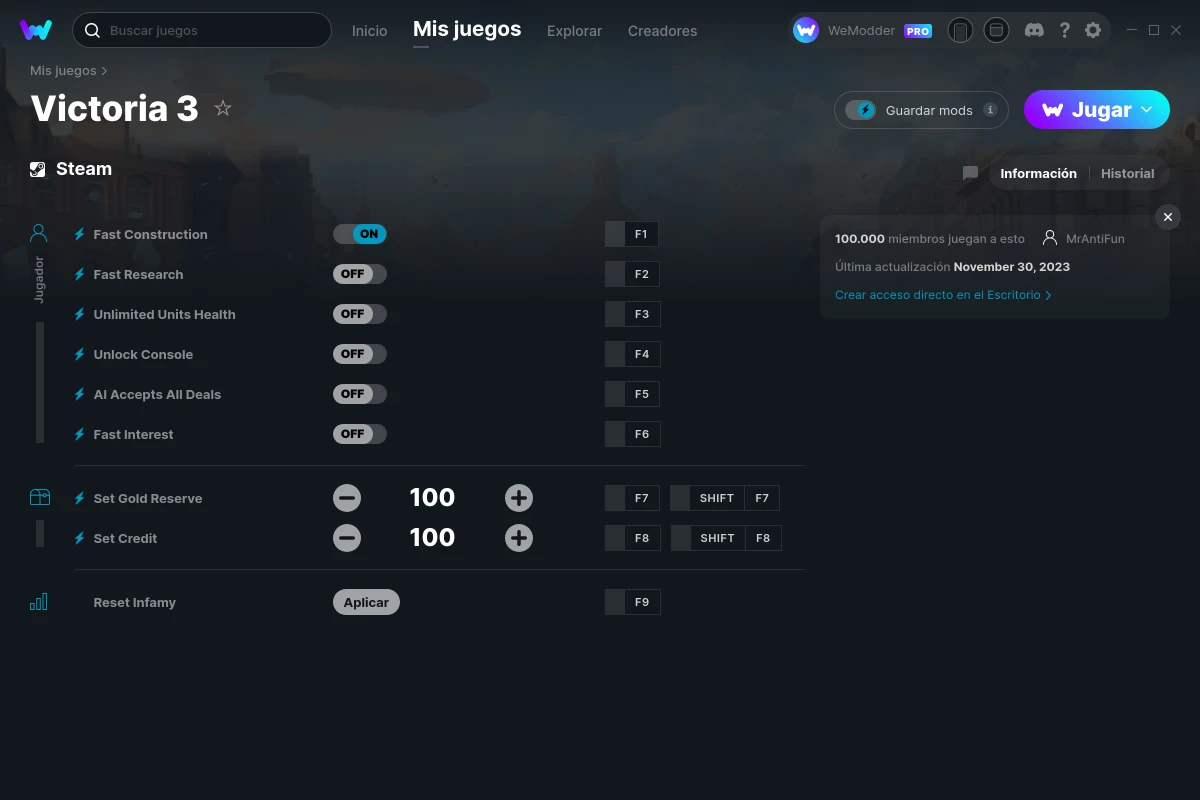Click the MrAntiFun creator name
This screenshot has height=800, width=1200.
point(1095,239)
